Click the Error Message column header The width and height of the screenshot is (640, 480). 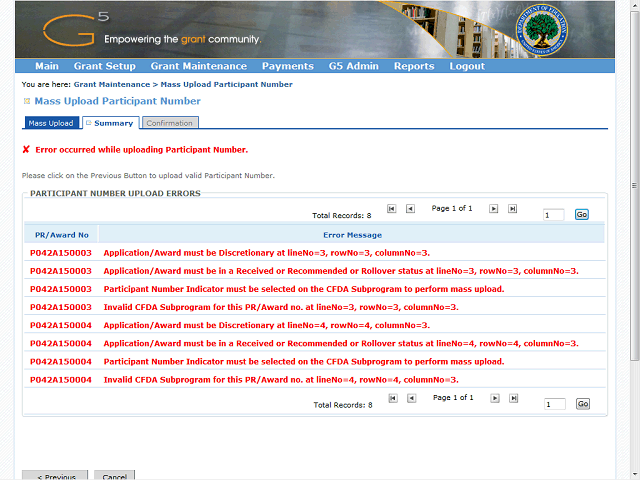click(x=353, y=235)
